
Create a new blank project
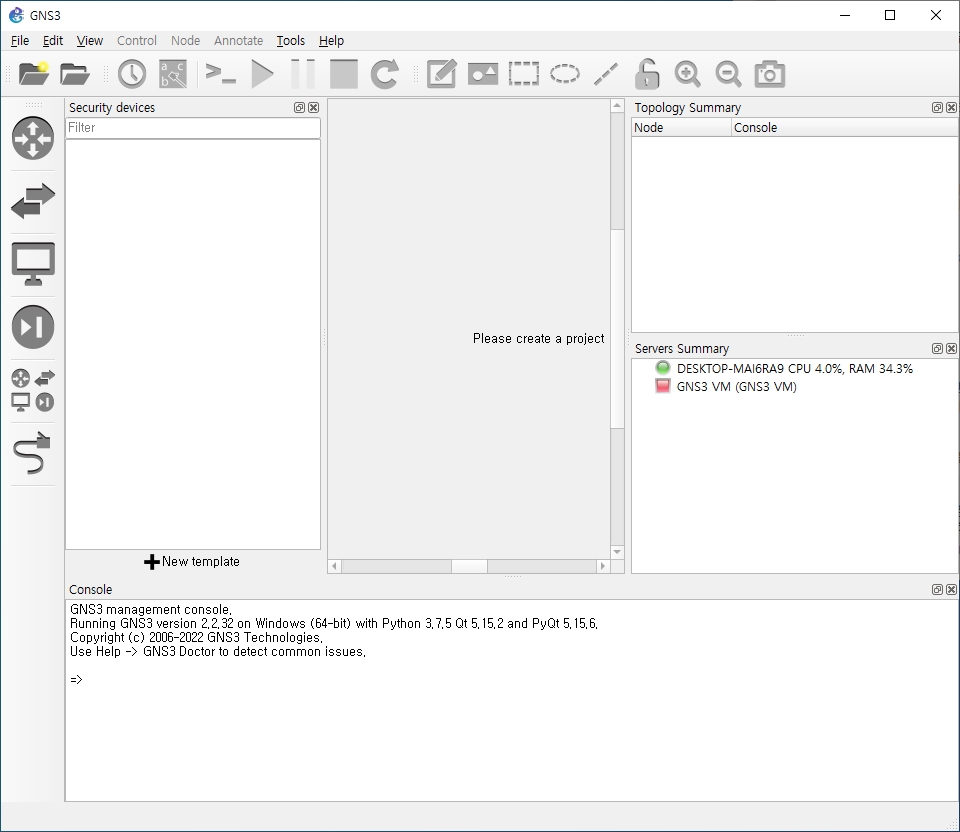coord(34,74)
